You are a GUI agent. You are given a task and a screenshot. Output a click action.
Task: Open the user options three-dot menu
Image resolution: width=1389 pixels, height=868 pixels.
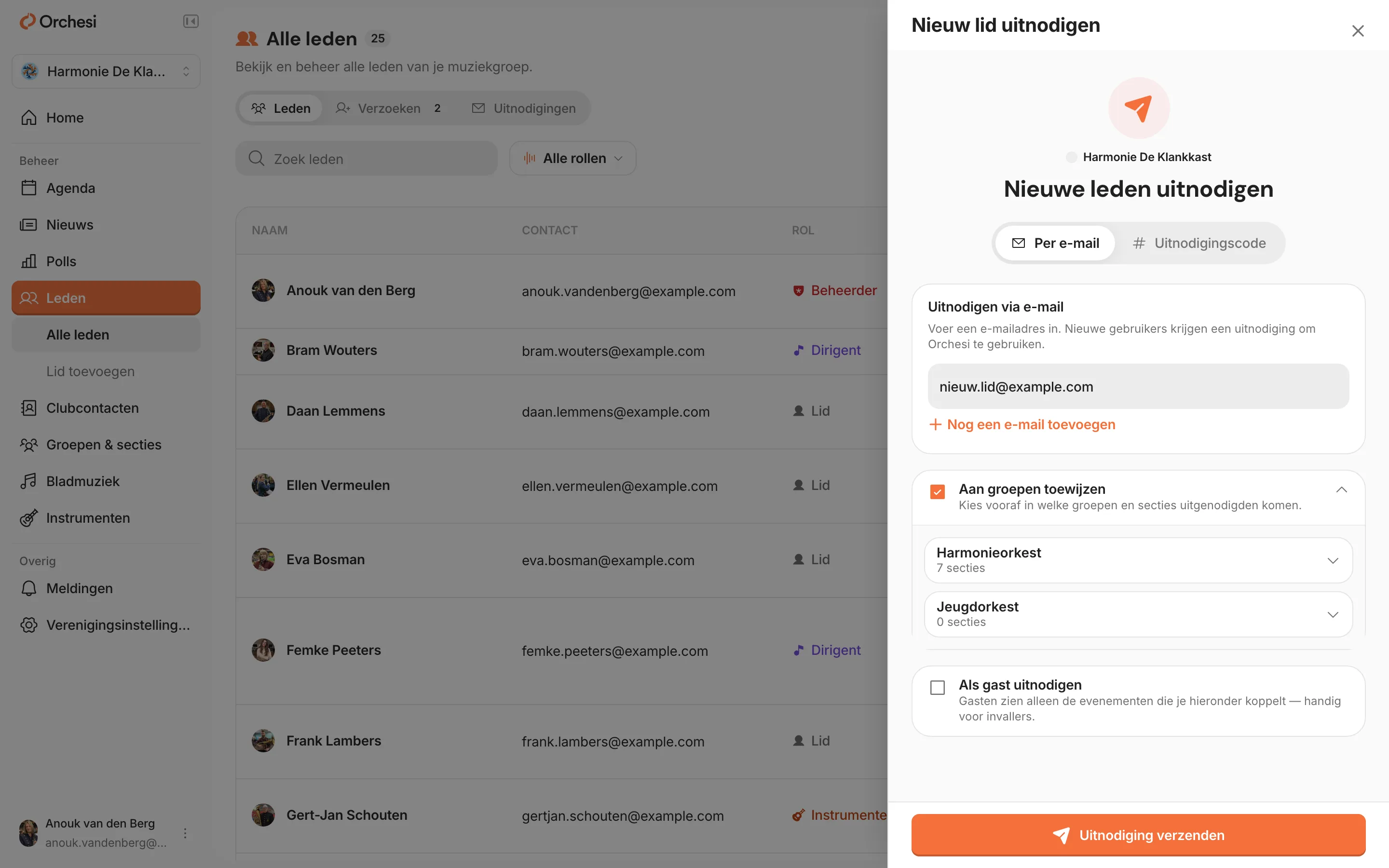(x=185, y=832)
